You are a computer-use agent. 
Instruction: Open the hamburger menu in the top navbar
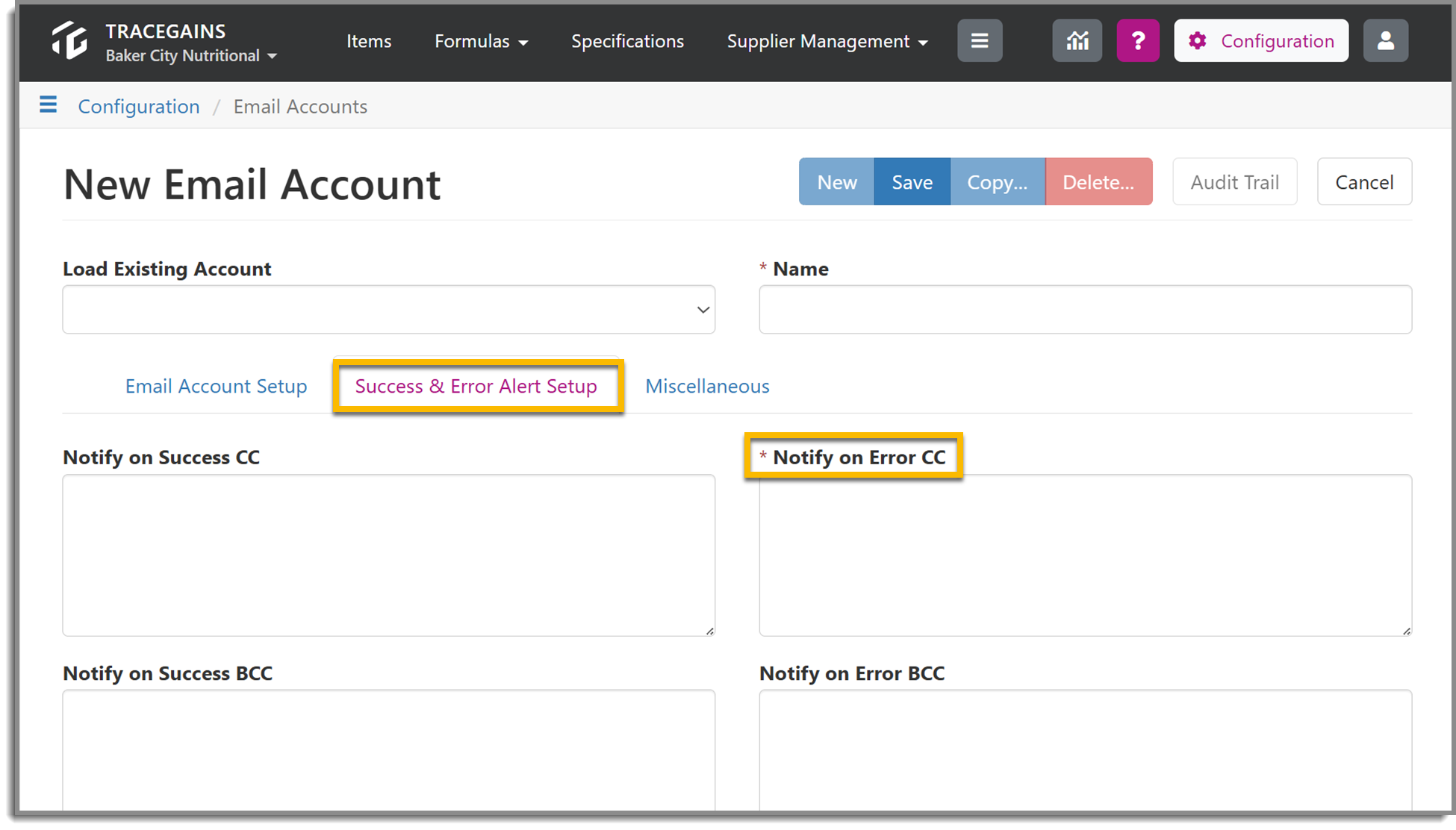[x=980, y=40]
